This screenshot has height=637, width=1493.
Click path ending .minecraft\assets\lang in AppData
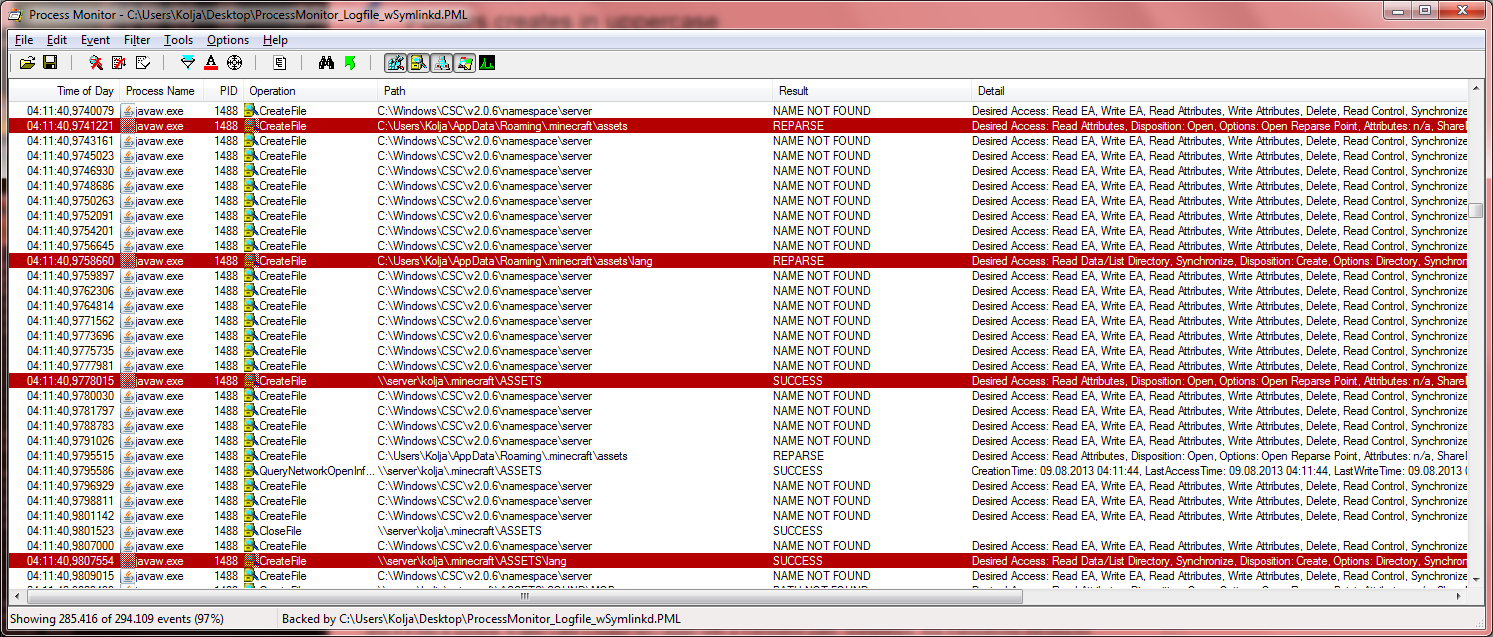(x=515, y=261)
